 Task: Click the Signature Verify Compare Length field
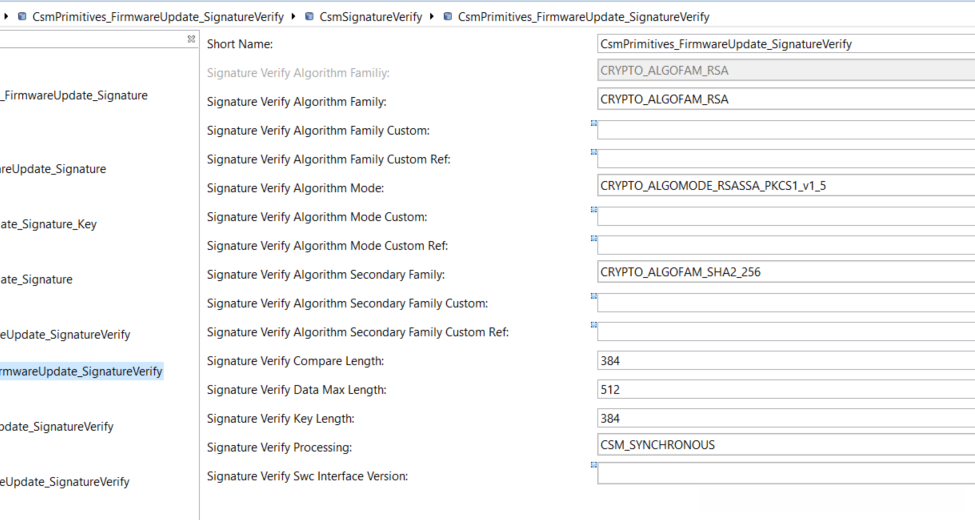tap(785, 360)
